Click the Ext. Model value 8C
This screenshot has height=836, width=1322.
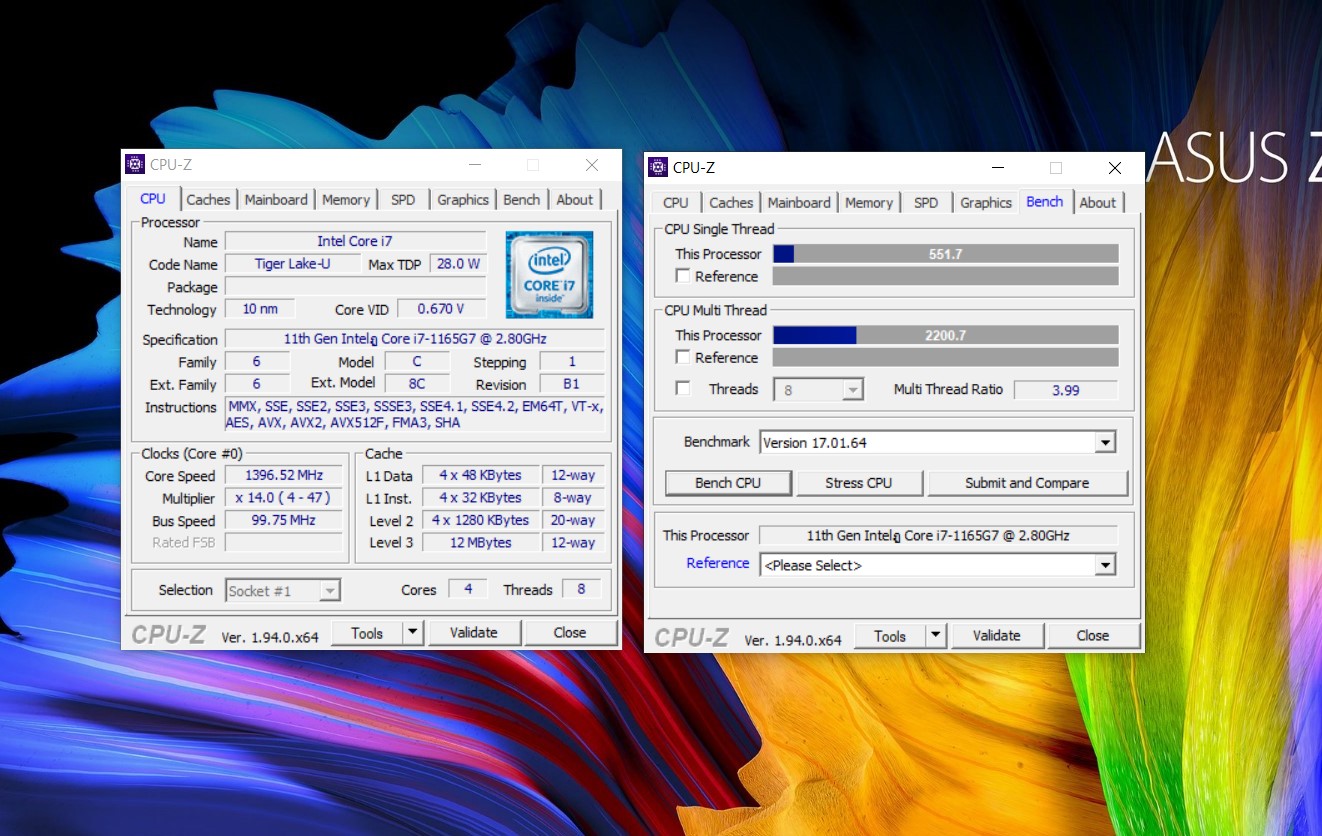[x=417, y=383]
